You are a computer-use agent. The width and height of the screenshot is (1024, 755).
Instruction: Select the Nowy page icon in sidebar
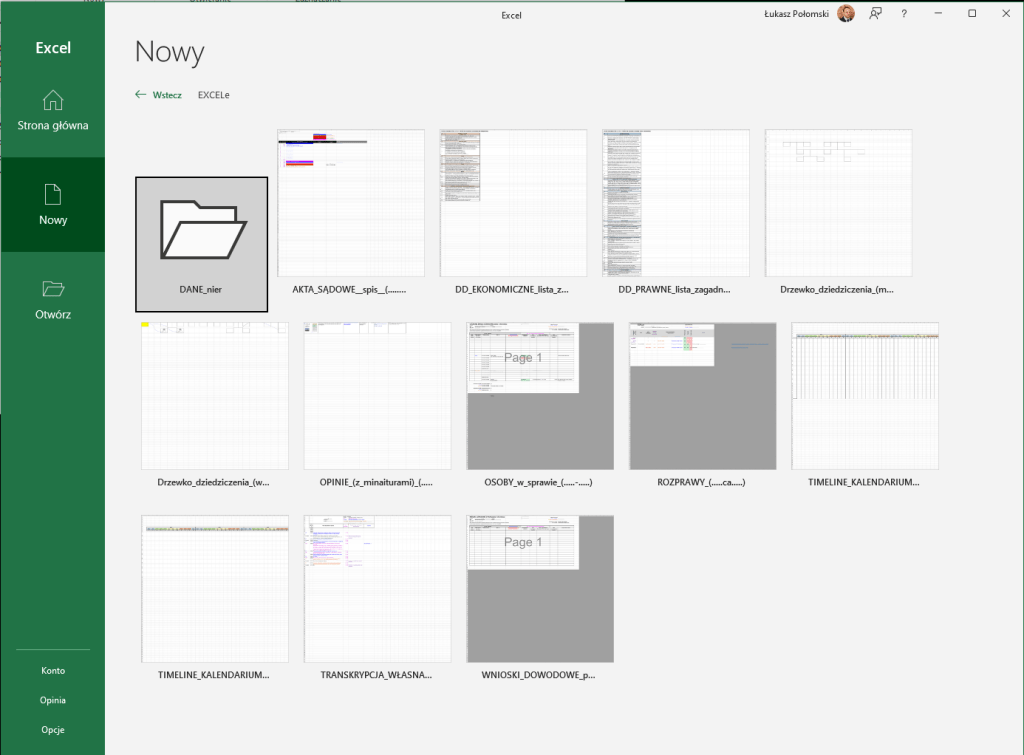pyautogui.click(x=53, y=195)
